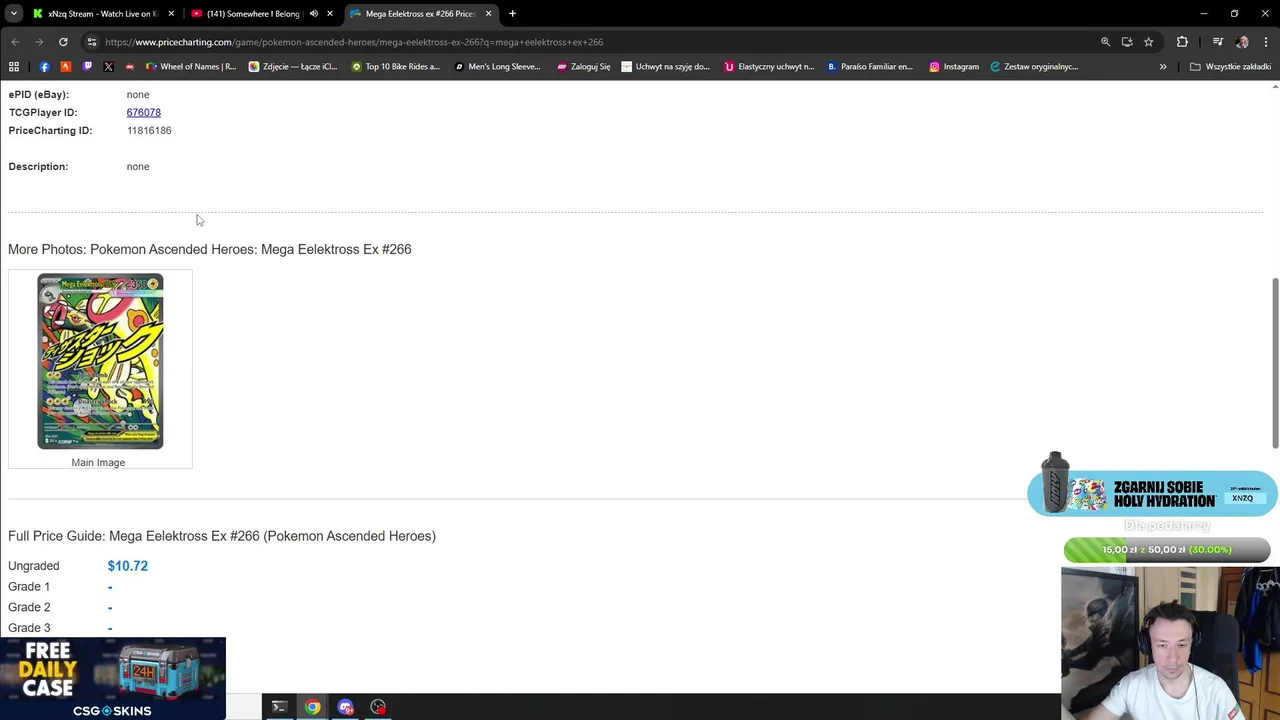Go back to the previous page
Screen dimensions: 1280x720
tap(15, 42)
